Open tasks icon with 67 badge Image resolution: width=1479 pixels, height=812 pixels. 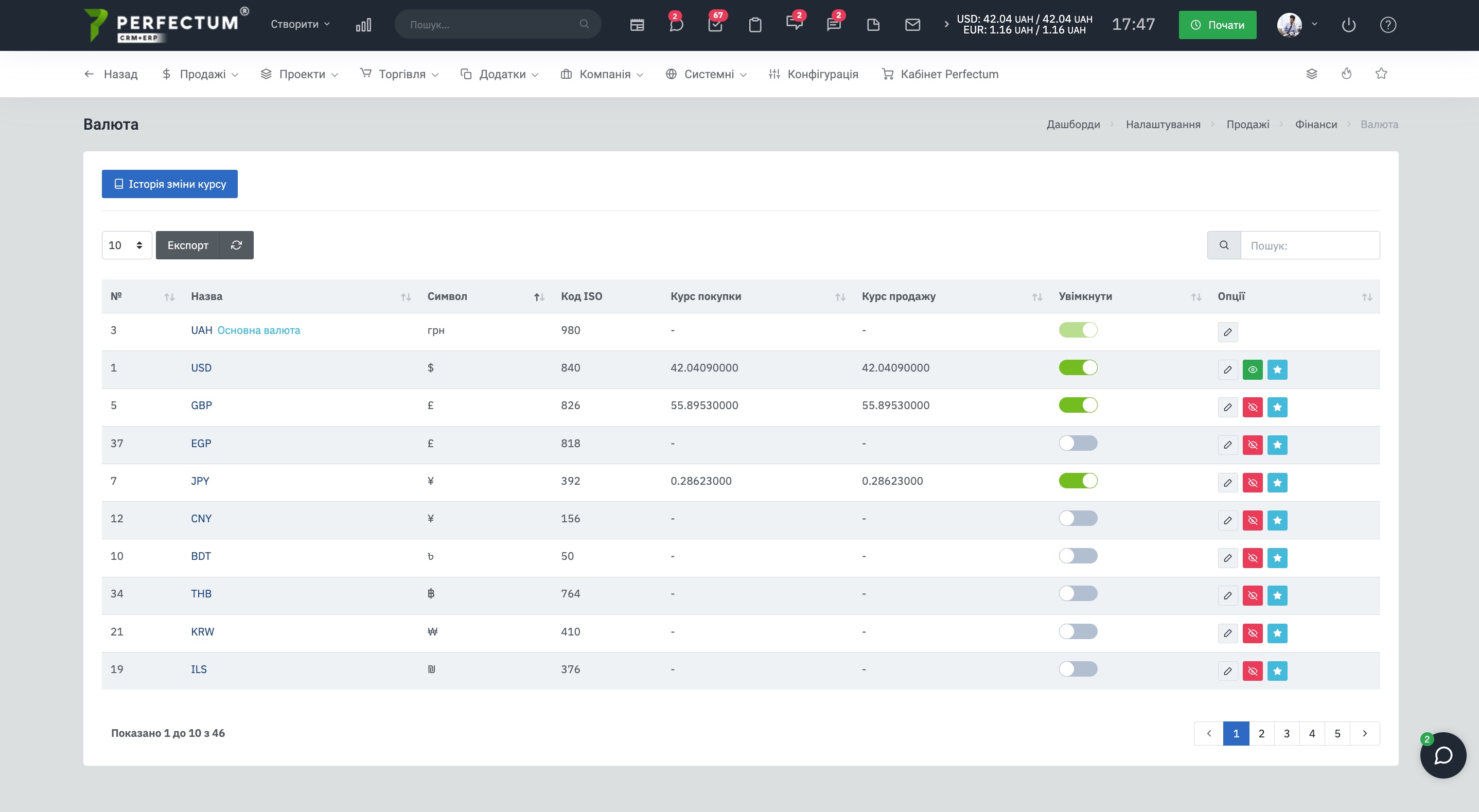[715, 25]
